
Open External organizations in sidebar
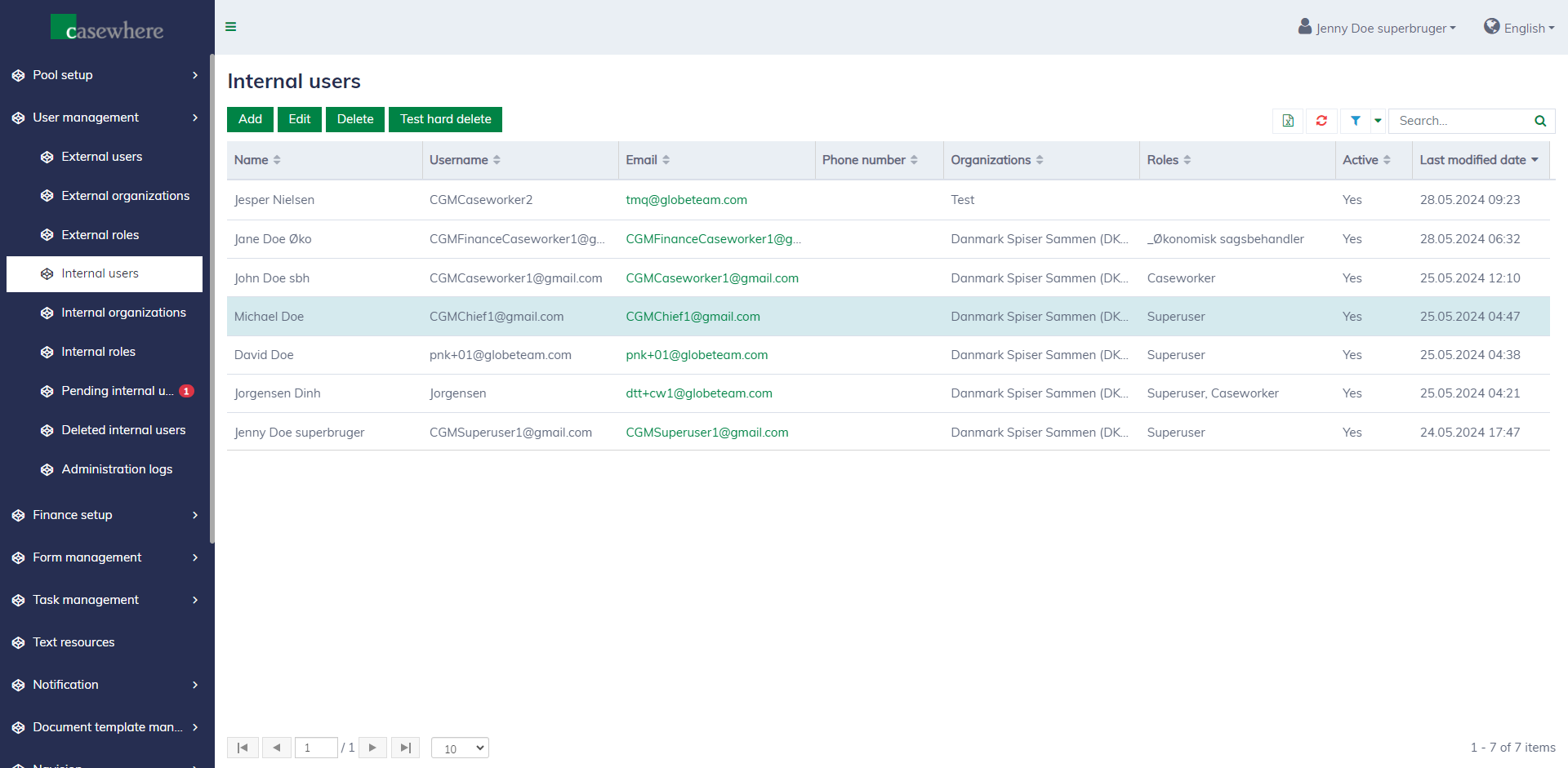125,196
